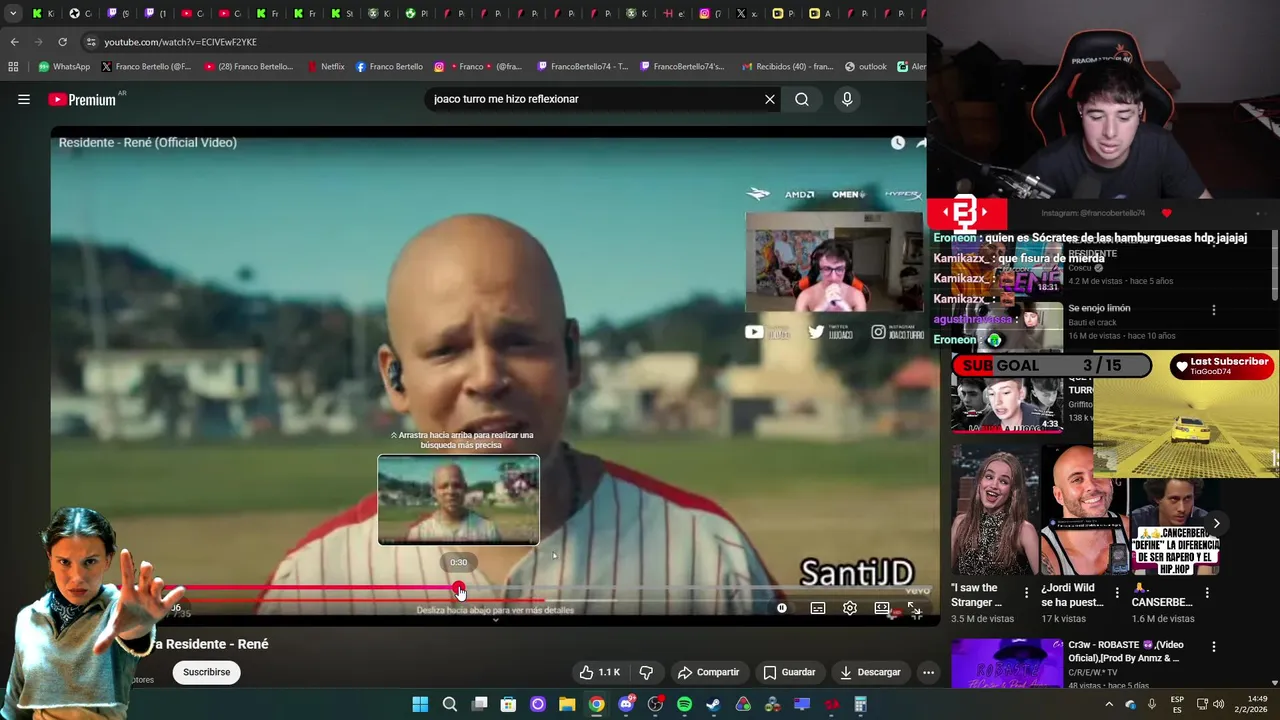Share the video with Compartir
Viewport: 1280px width, 720px height.
point(708,672)
